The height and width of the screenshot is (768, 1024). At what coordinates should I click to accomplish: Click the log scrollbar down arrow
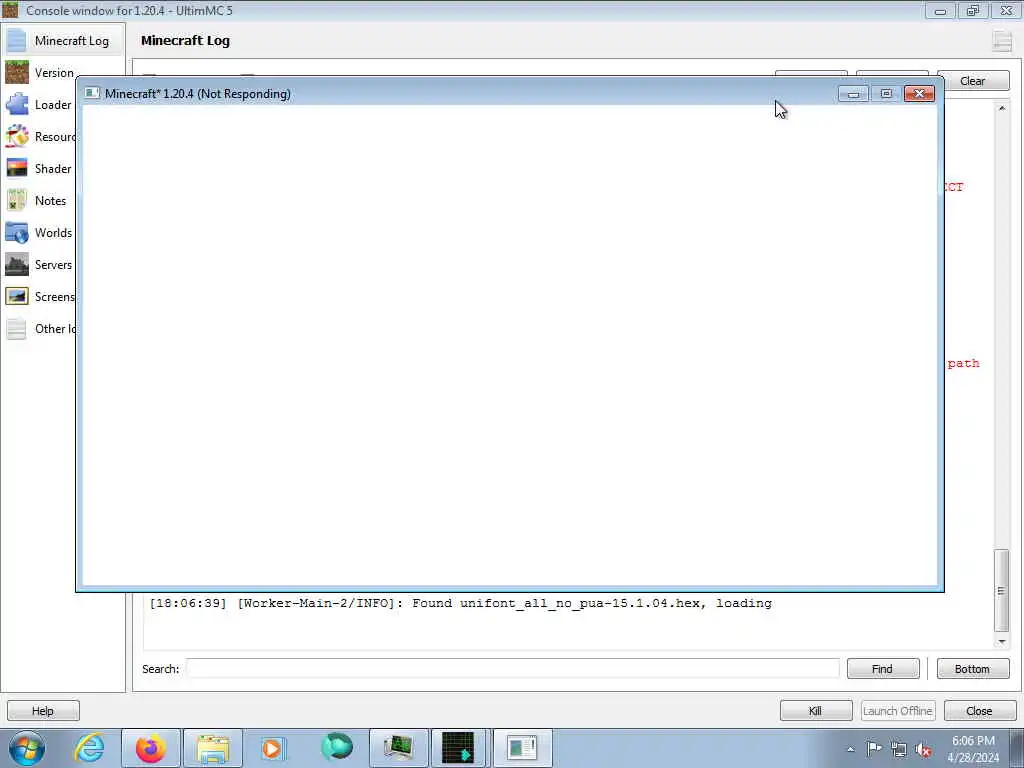click(1002, 642)
